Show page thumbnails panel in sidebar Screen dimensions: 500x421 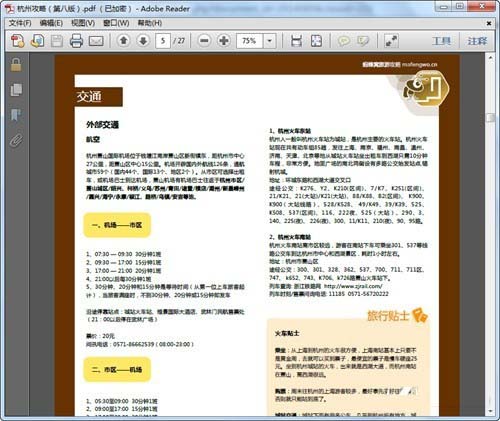point(16,90)
